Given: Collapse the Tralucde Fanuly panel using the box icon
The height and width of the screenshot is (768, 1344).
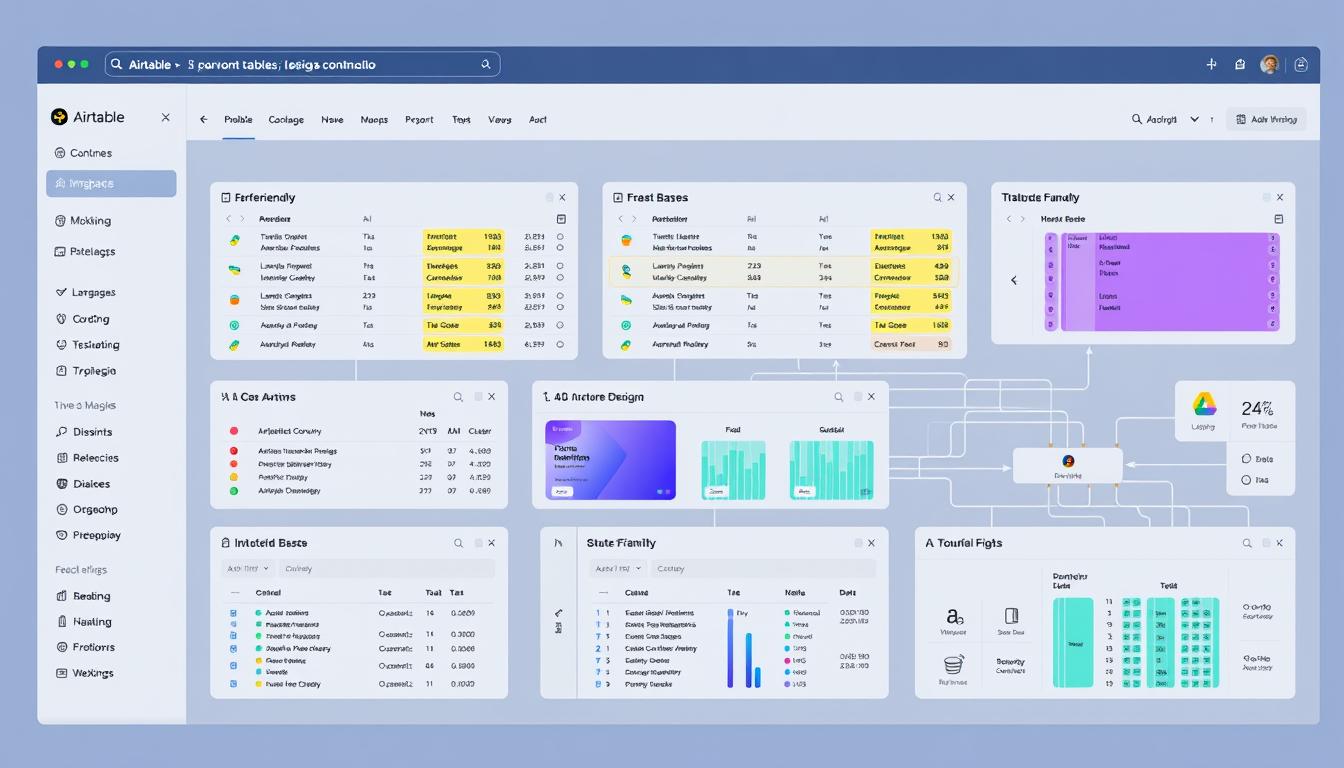Looking at the screenshot, I should click(x=1279, y=219).
